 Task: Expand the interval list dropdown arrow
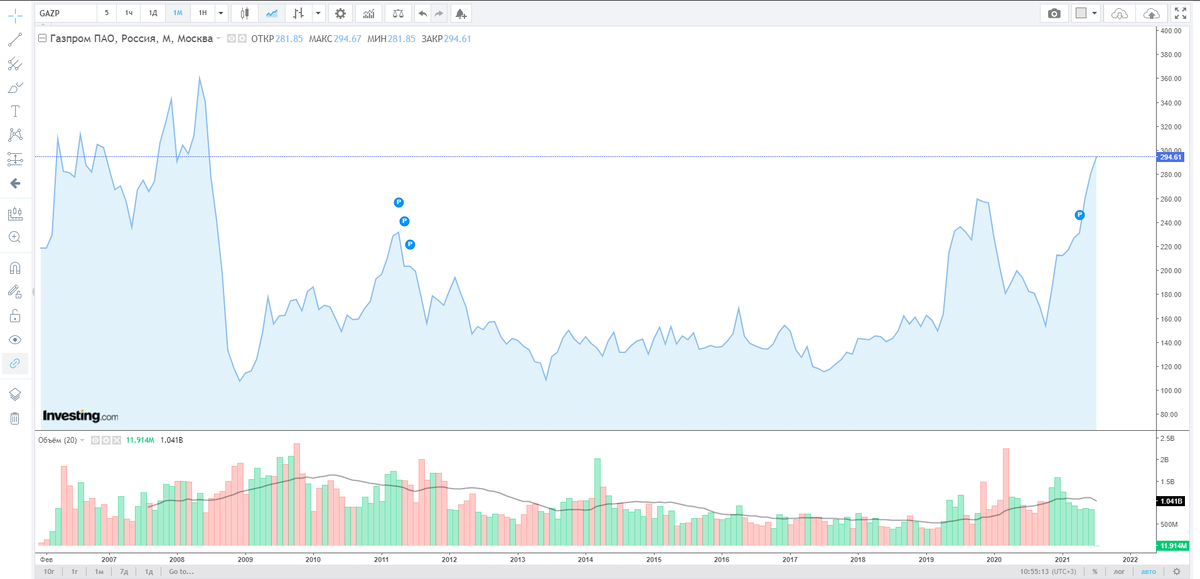click(221, 13)
